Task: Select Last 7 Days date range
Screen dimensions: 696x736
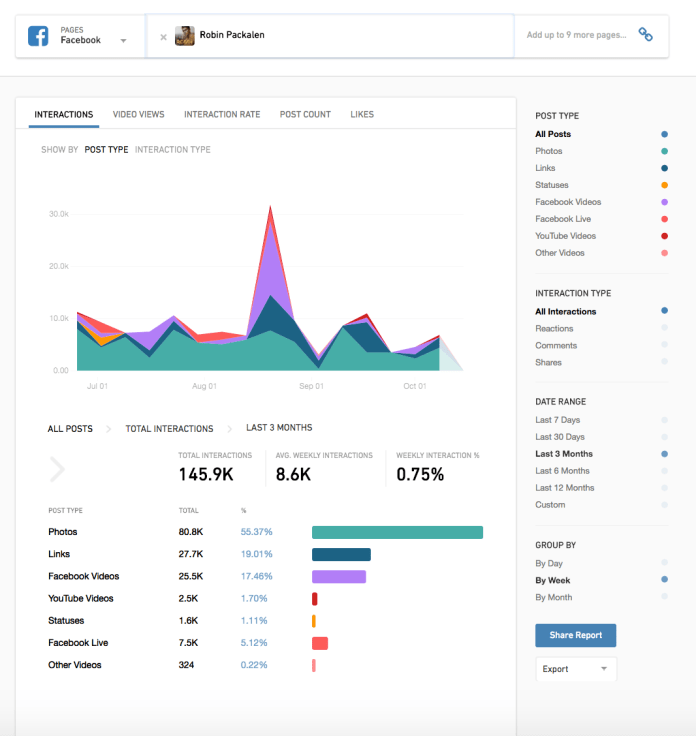Action: tap(557, 420)
